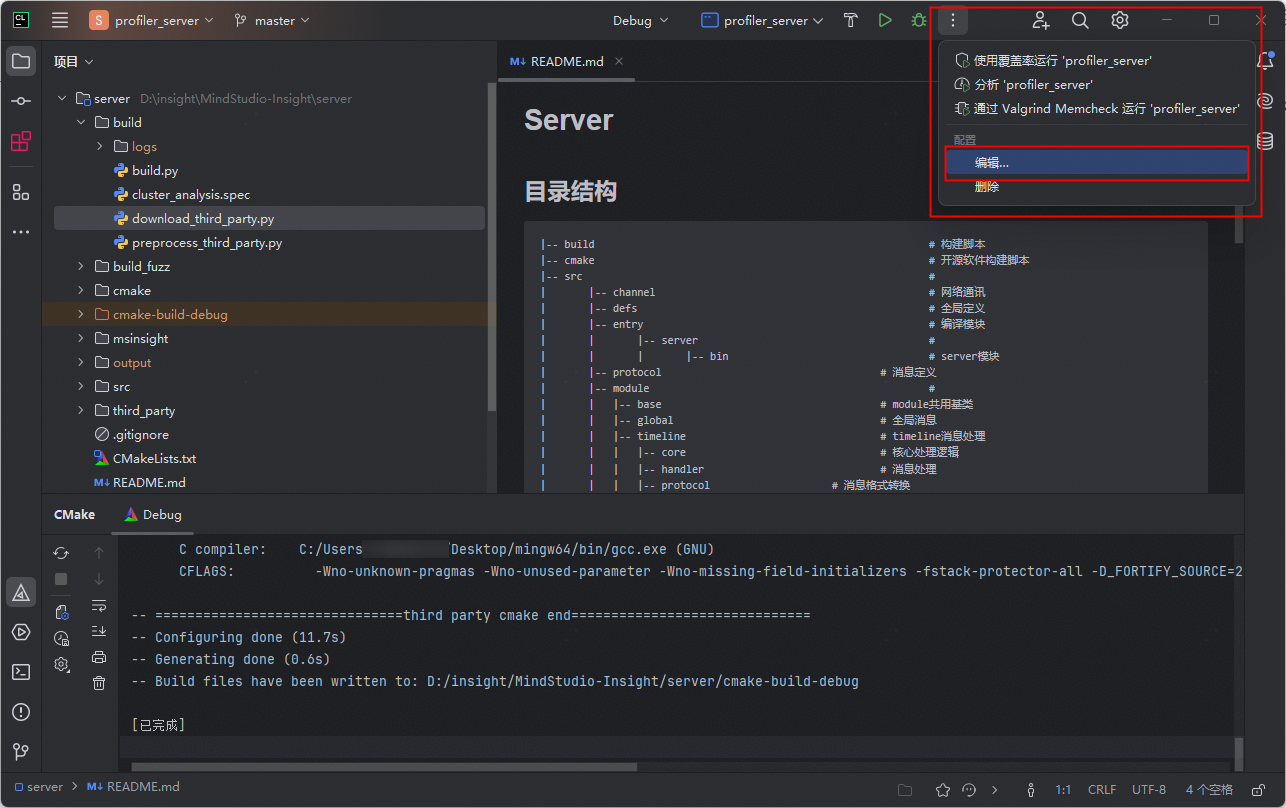Open the Notifications bell icon

tap(1265, 61)
